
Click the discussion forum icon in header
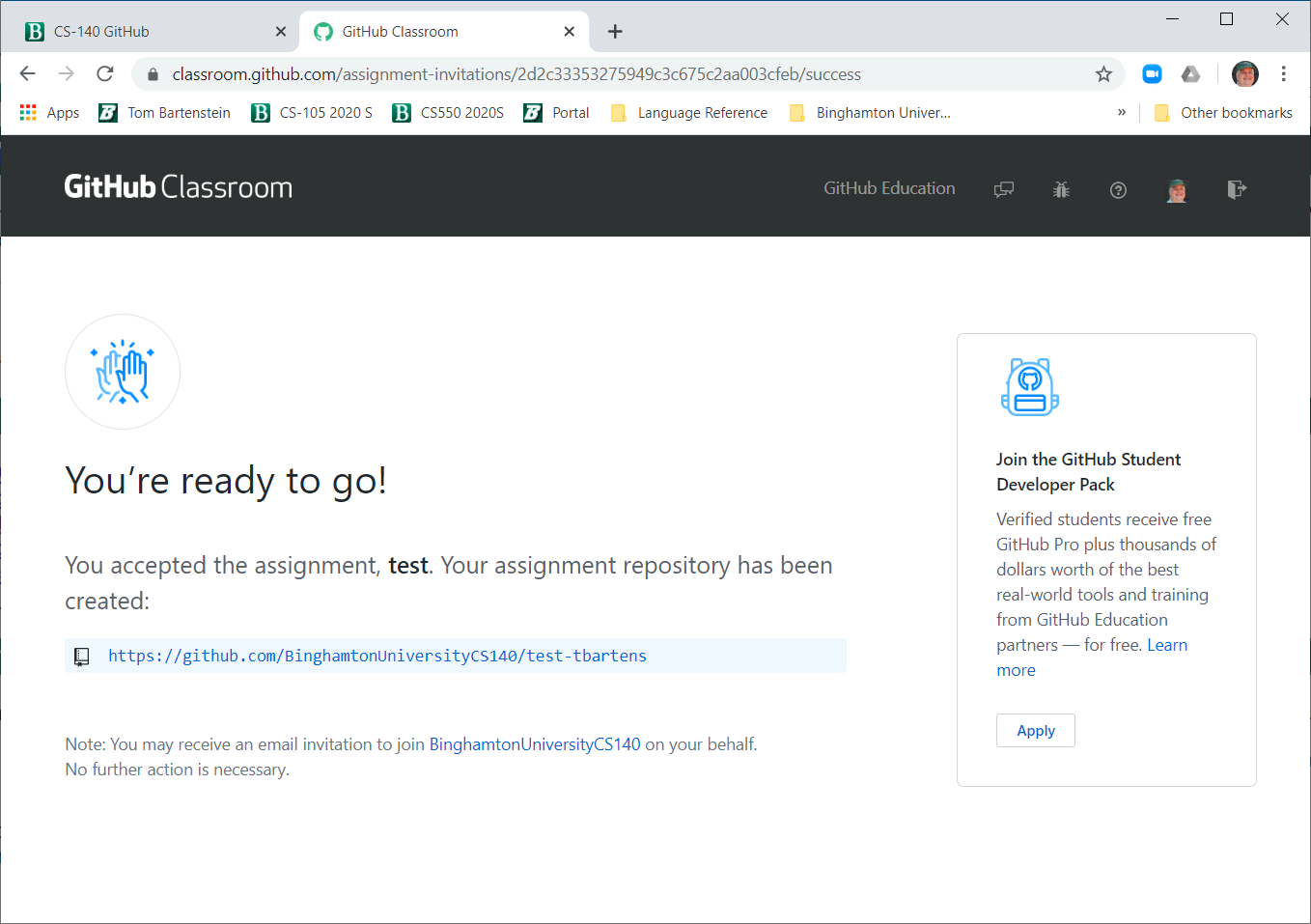pos(1004,190)
